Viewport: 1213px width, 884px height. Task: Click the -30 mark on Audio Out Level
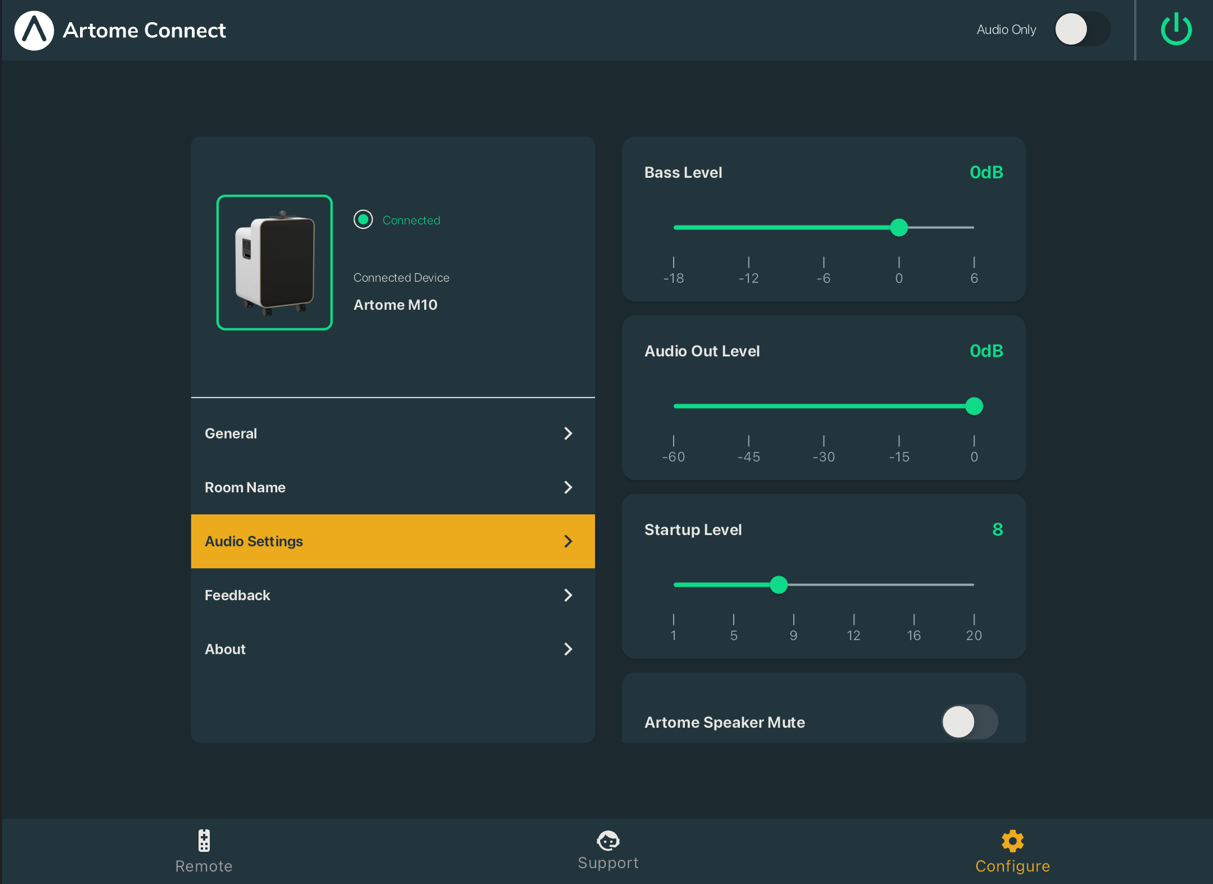coord(824,457)
